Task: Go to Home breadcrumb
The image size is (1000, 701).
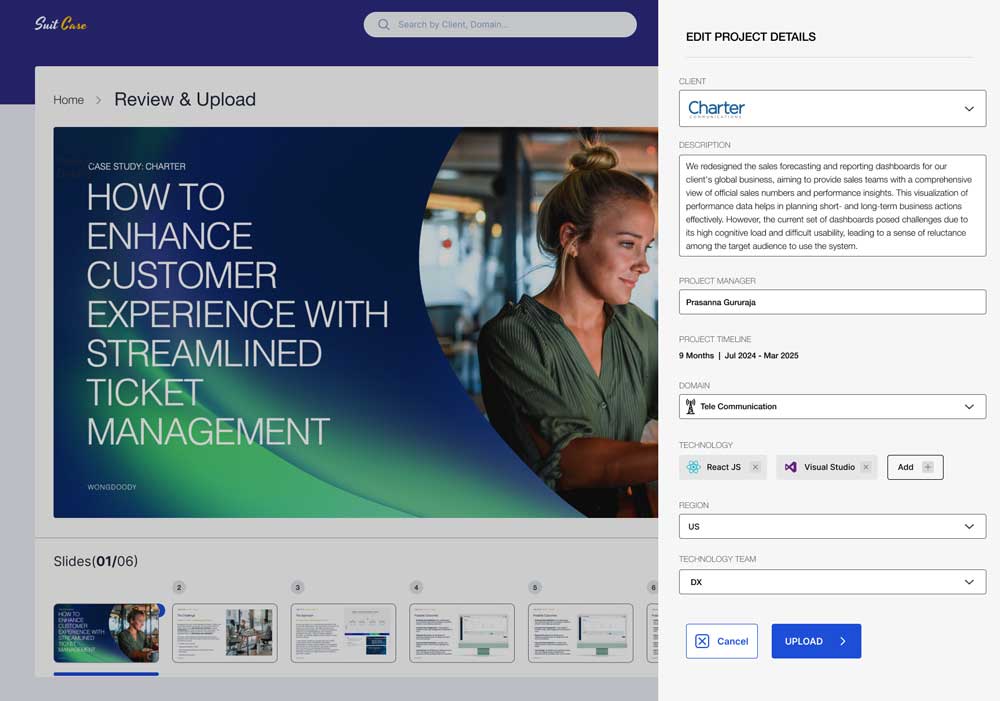Action: click(x=68, y=100)
